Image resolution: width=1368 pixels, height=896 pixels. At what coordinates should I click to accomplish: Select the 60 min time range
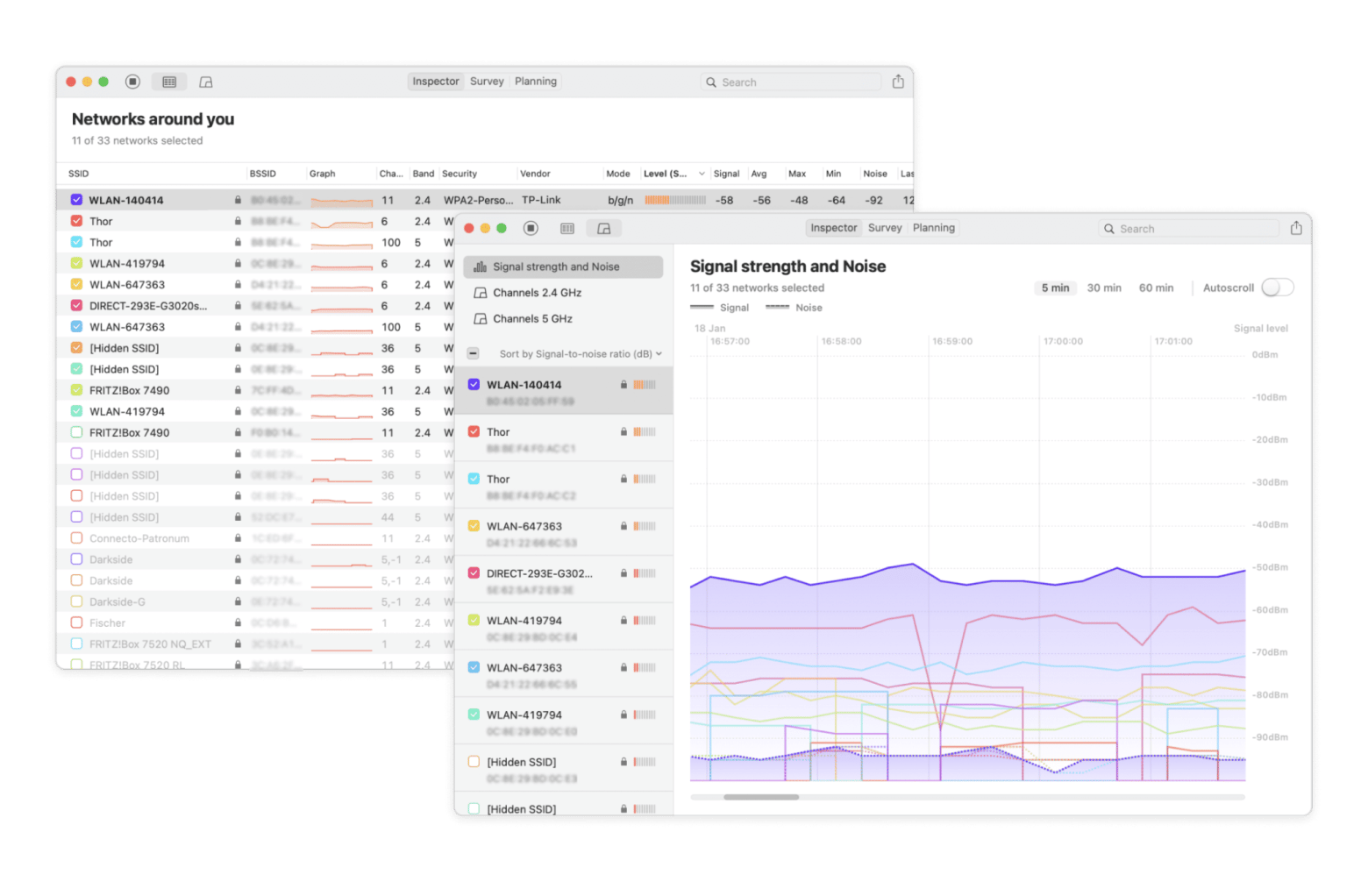click(x=1156, y=288)
